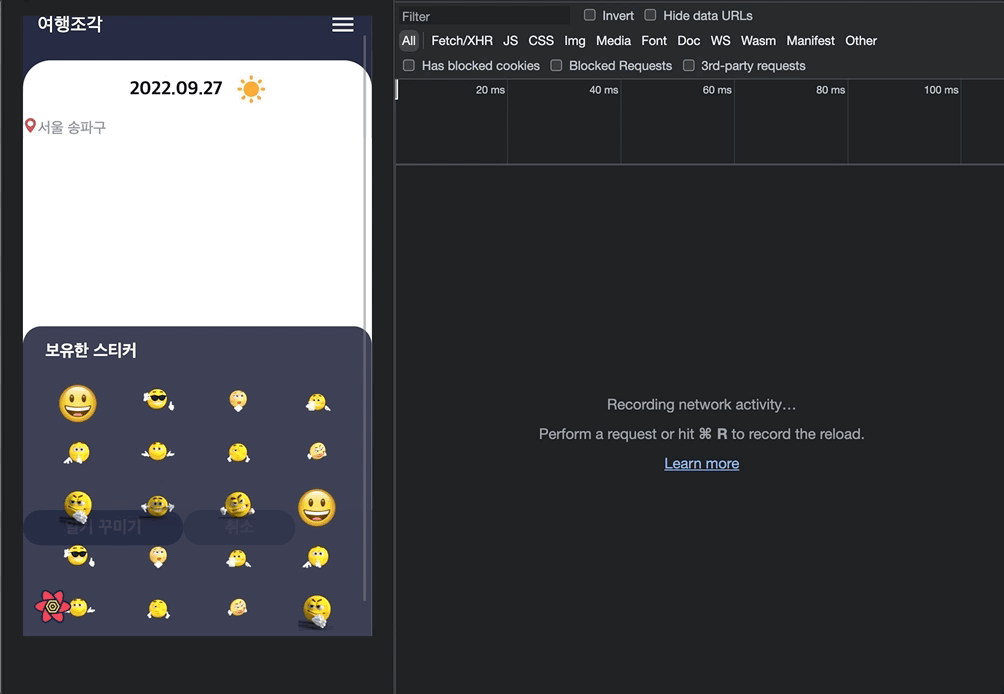Filter network requests by Fetch/XHR

click(x=462, y=41)
